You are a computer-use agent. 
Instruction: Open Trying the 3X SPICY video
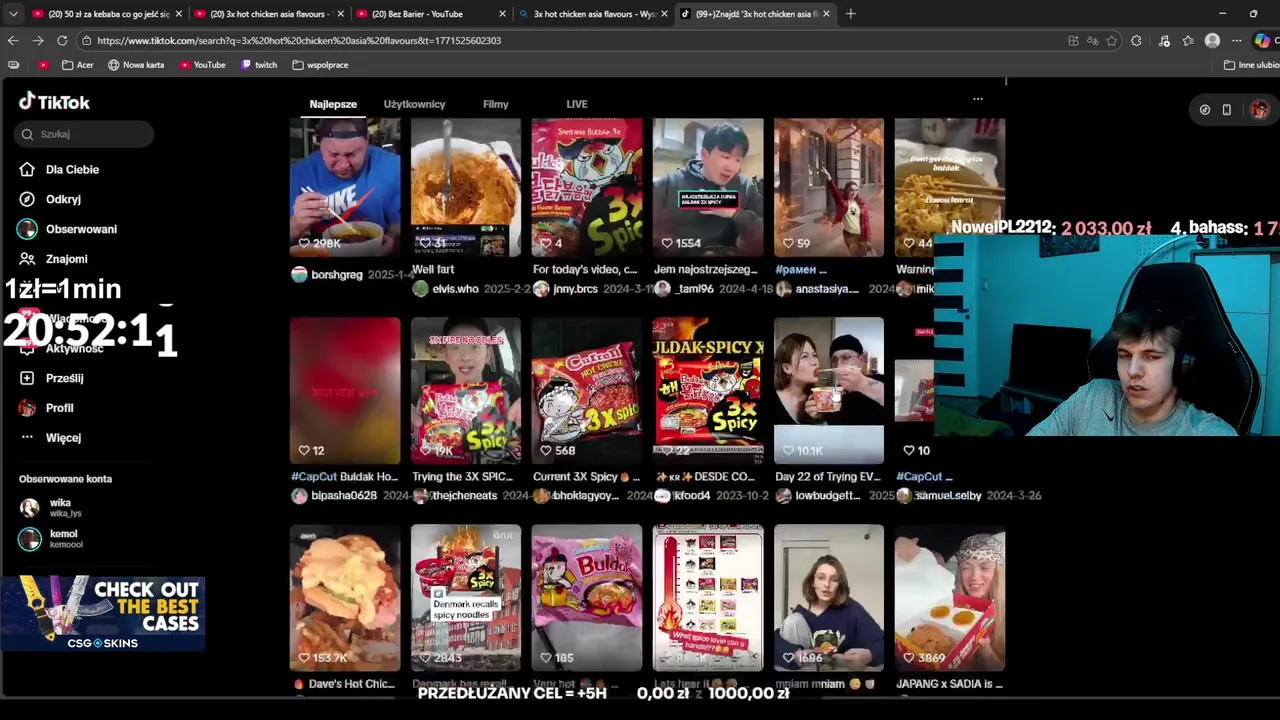(x=466, y=391)
